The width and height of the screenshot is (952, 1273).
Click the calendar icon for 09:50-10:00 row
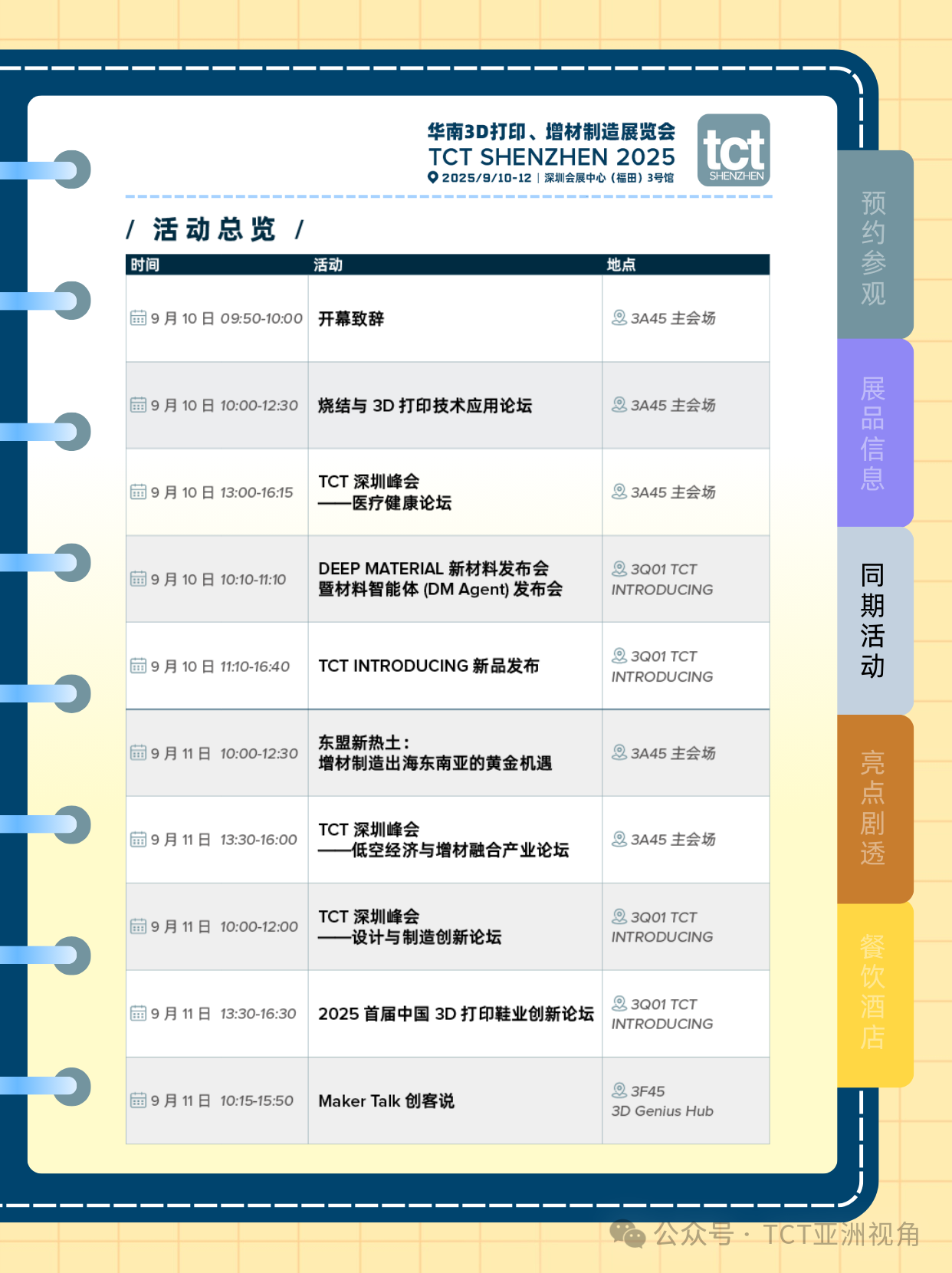[x=138, y=317]
